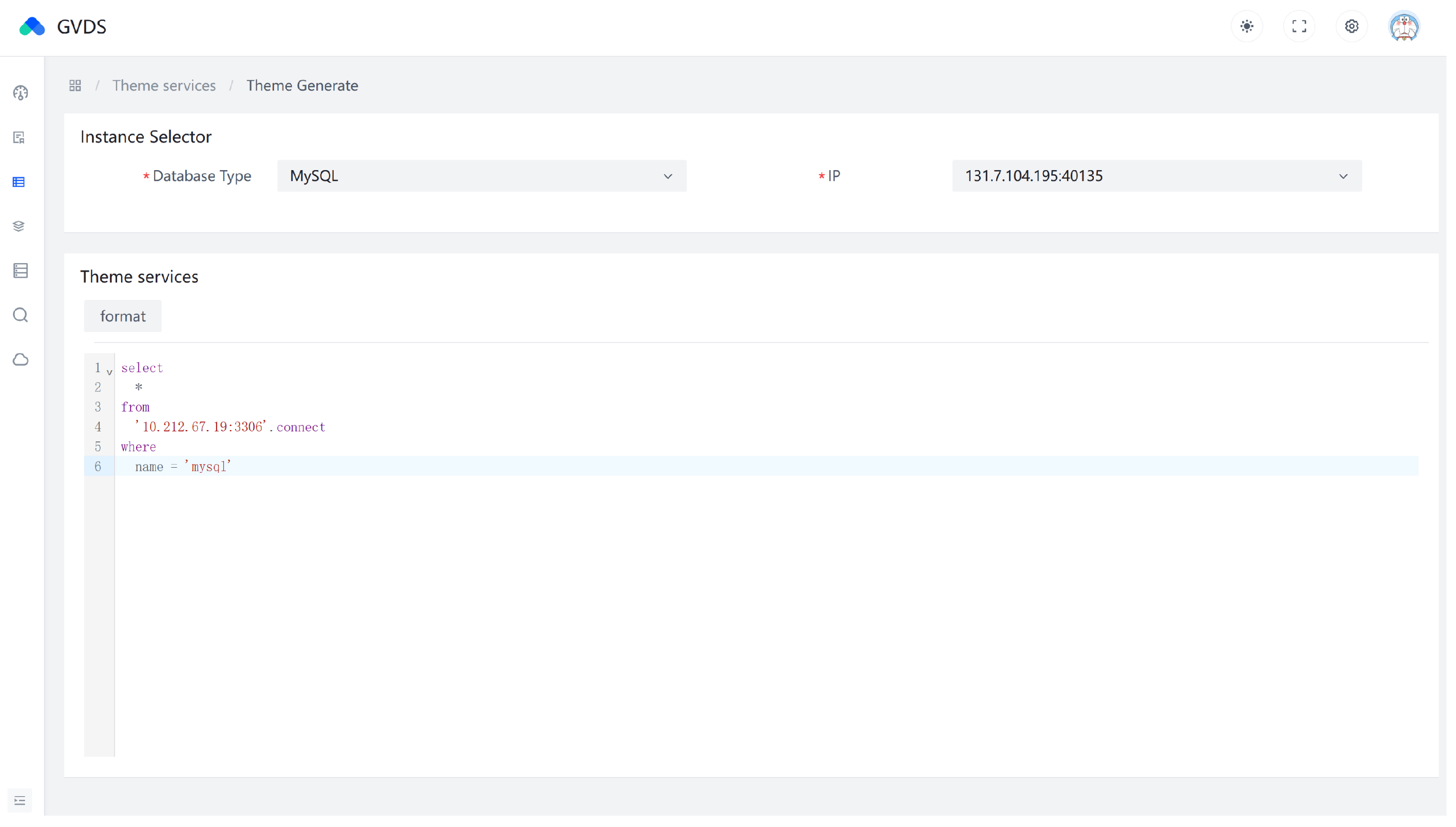1456x827 pixels.
Task: Open the search magnifier sidebar icon
Action: click(x=20, y=315)
